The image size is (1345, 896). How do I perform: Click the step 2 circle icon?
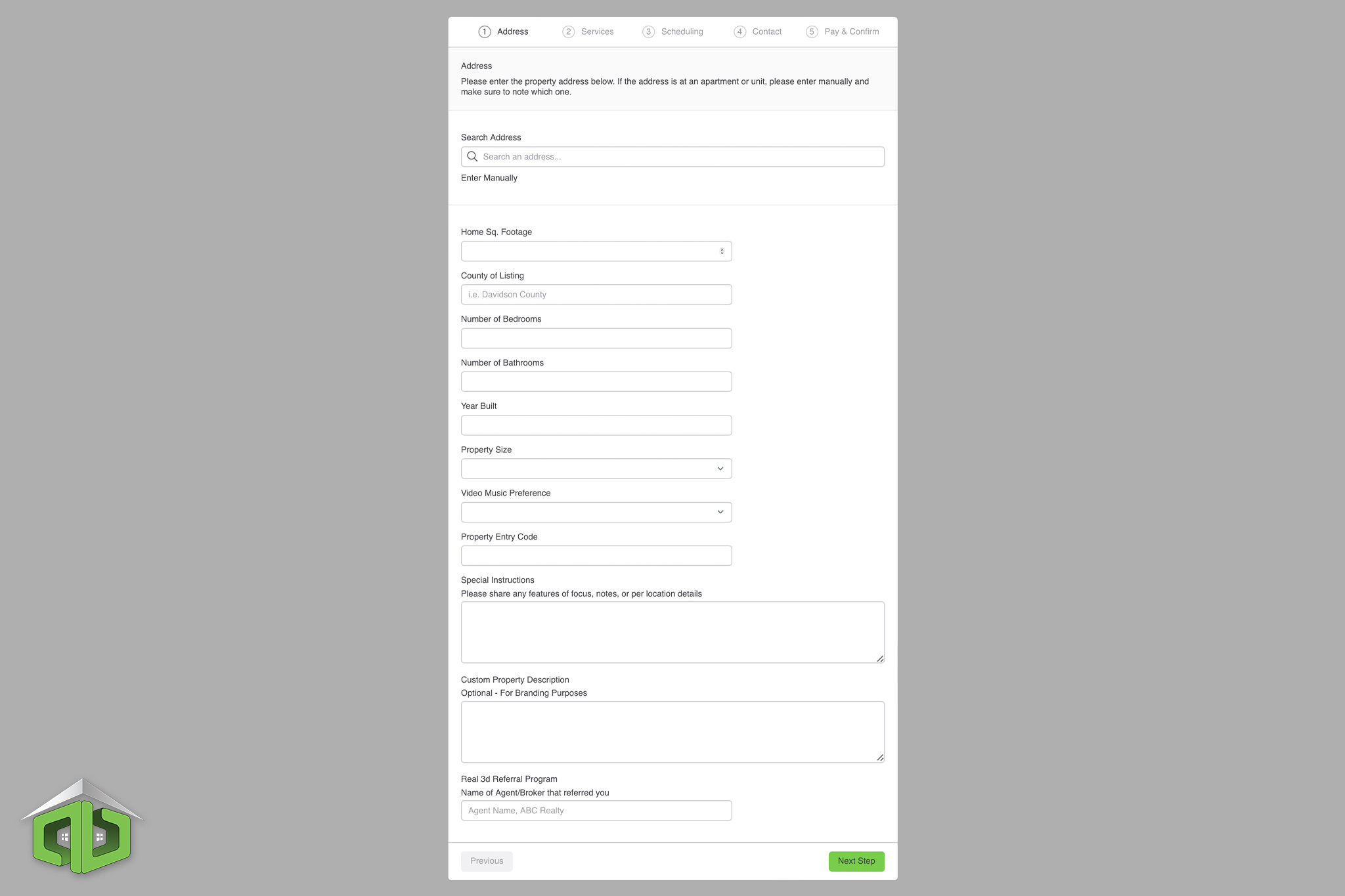pos(569,32)
